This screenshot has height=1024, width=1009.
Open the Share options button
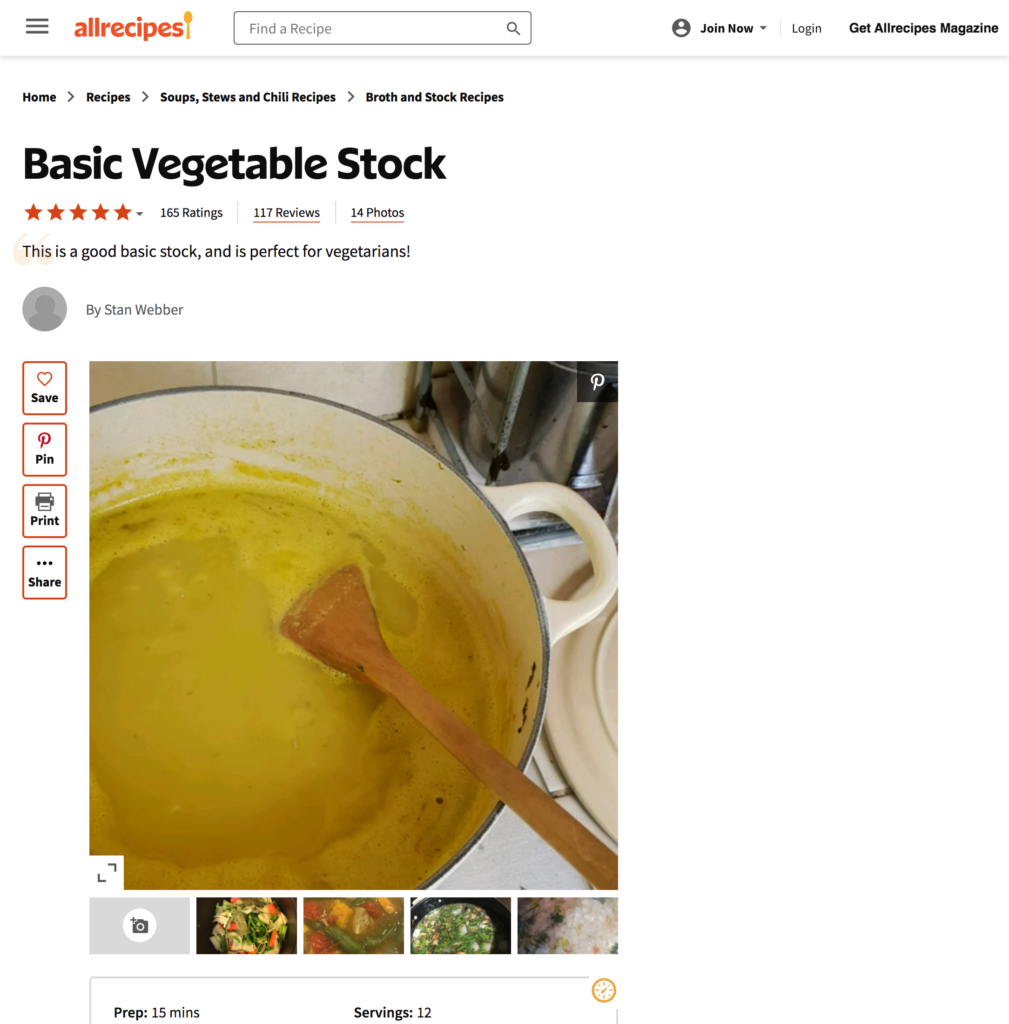point(44,572)
